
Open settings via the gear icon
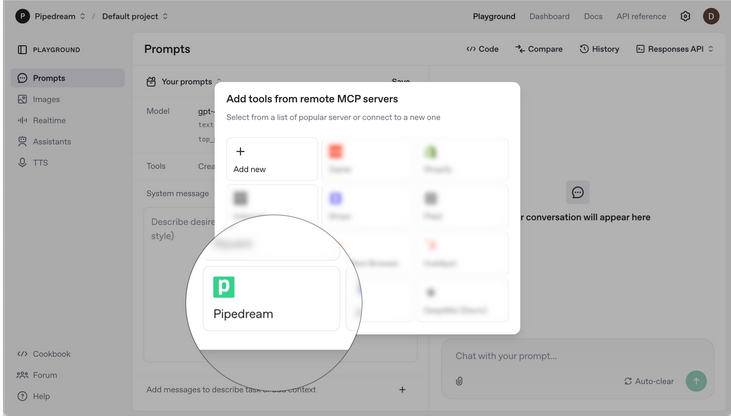pyautogui.click(x=685, y=16)
